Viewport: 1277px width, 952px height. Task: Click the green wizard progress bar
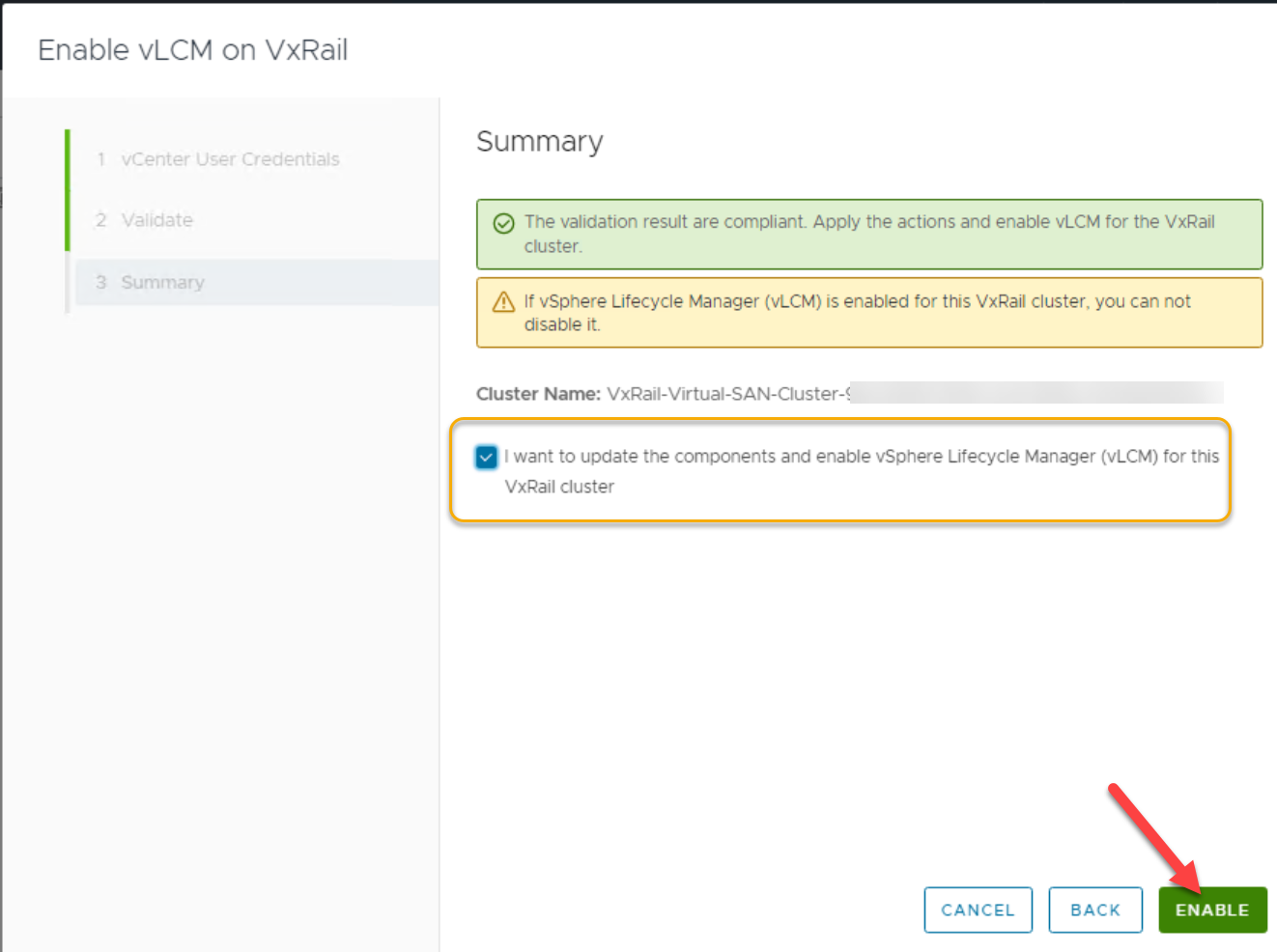tap(68, 189)
